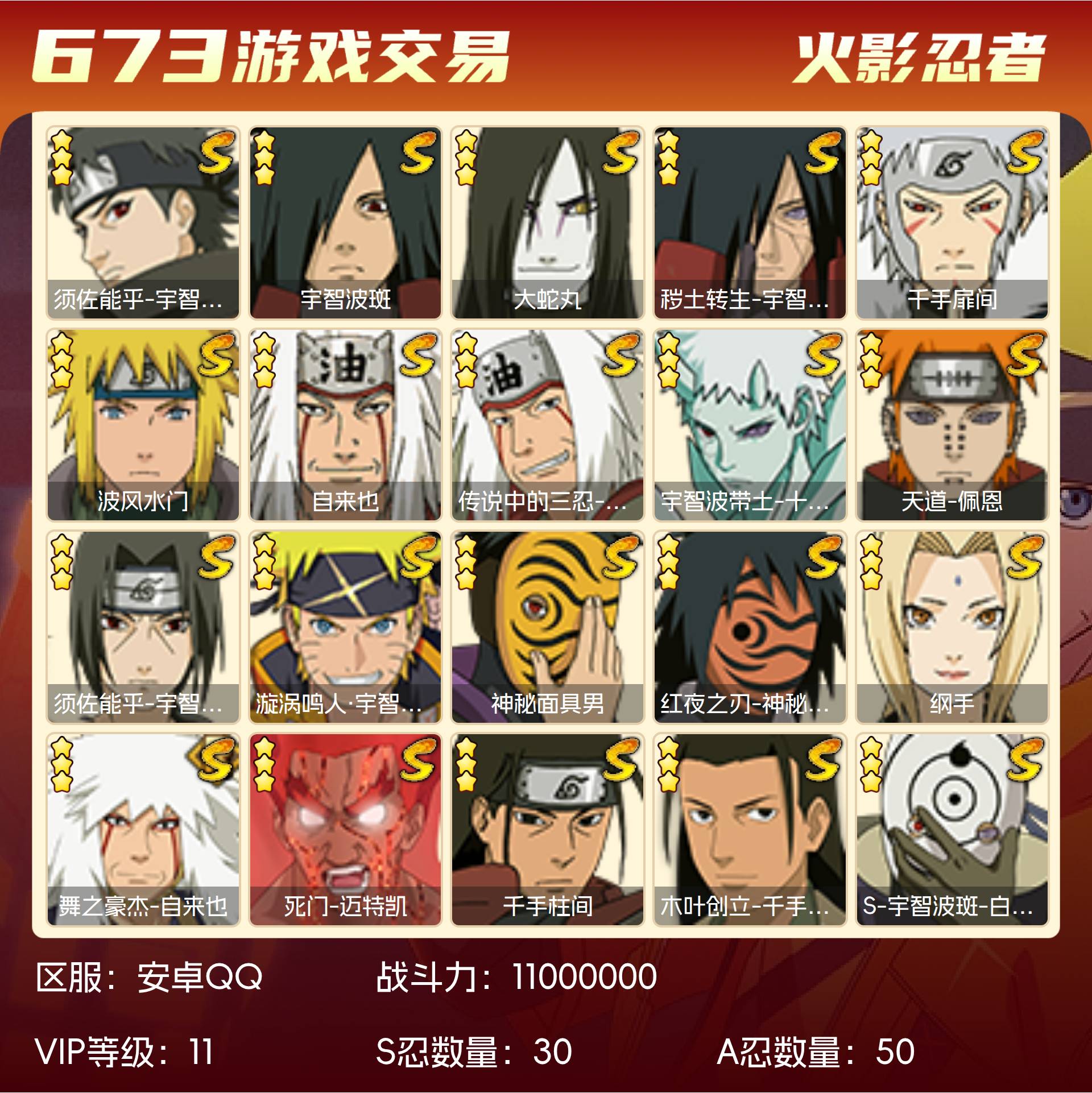The image size is (1092, 1093).
Task: Open the 舞之豪杰-自来也 card
Action: (x=143, y=829)
